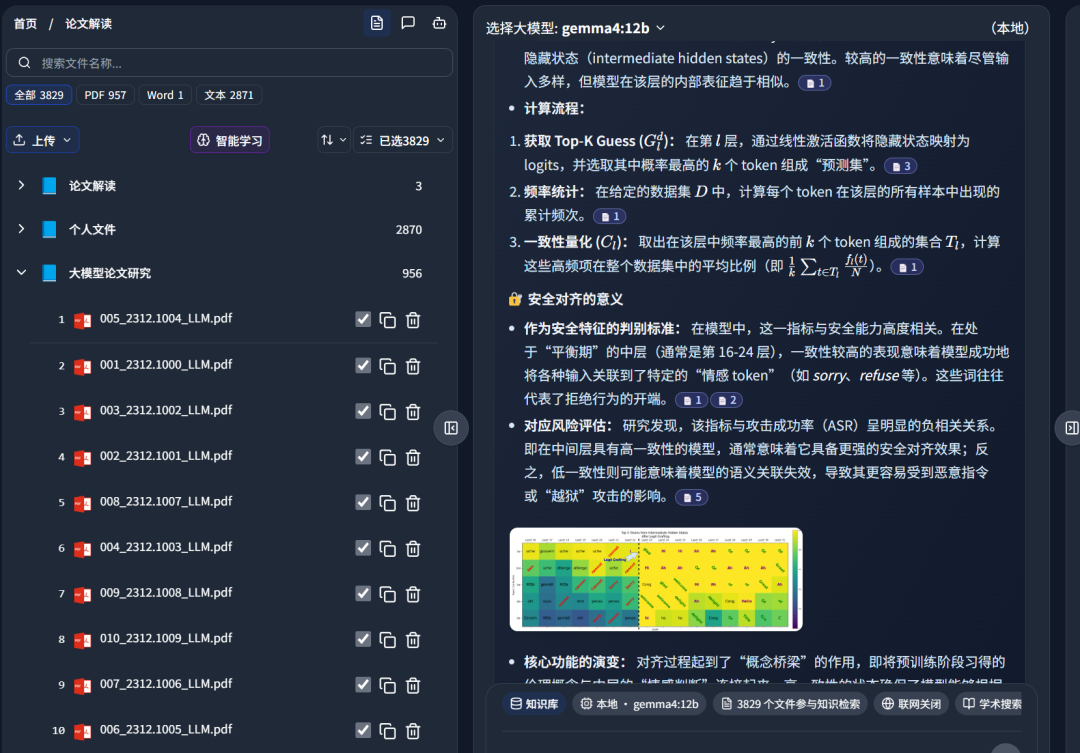The width and height of the screenshot is (1080, 753).
Task: Open file 006_2312.1005_LLM.pdf
Action: point(166,729)
